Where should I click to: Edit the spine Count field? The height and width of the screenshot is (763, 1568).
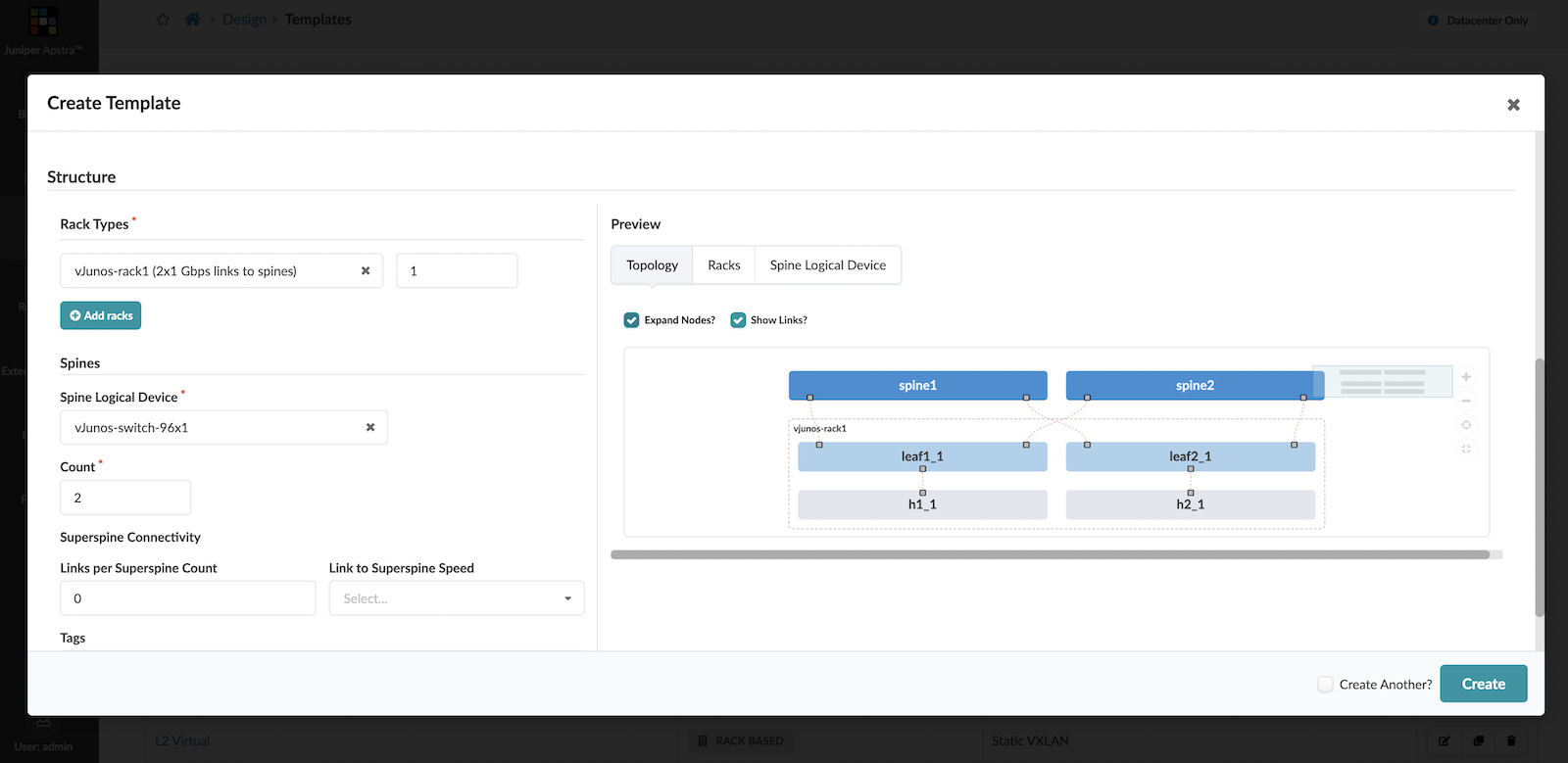pos(125,498)
